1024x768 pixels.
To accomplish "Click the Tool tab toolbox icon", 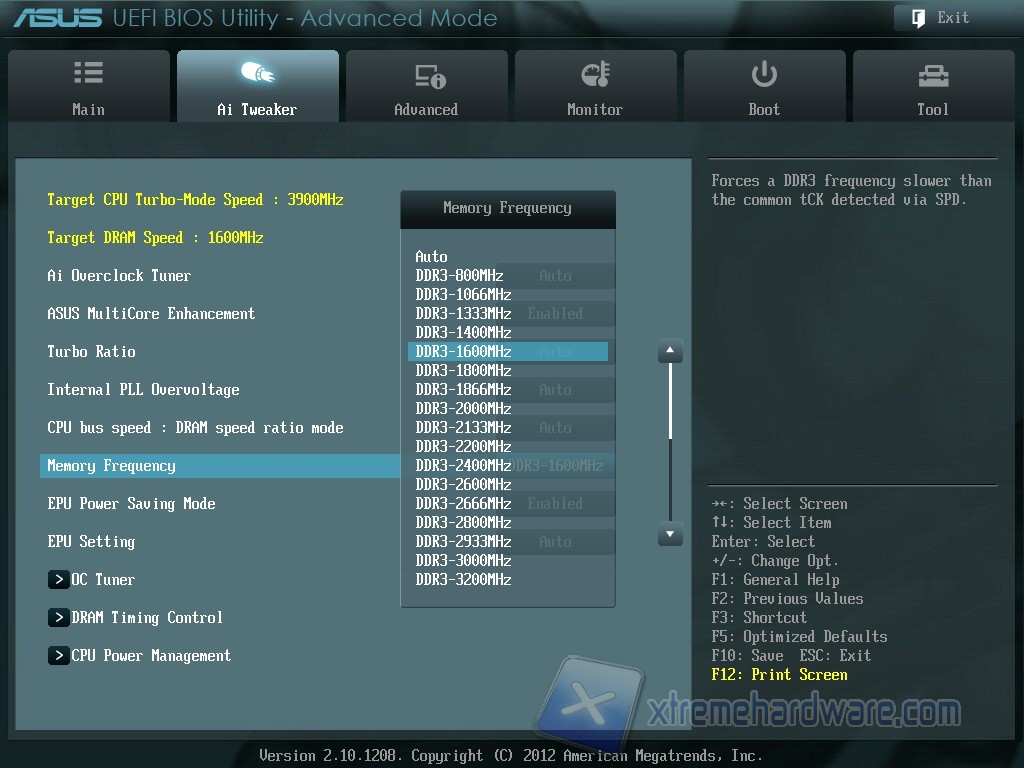I will click(x=932, y=75).
